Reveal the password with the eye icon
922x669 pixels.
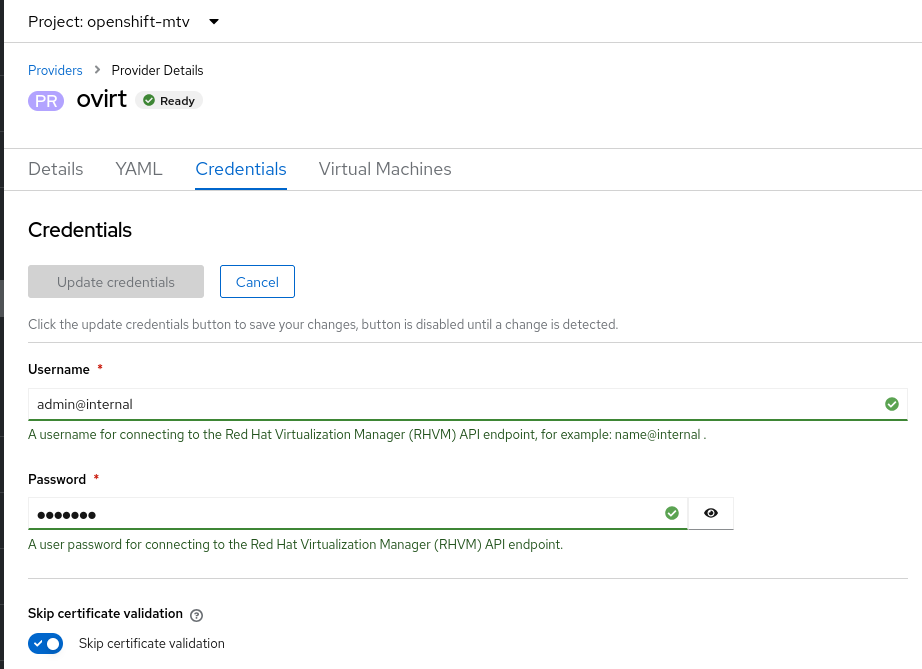(x=711, y=513)
